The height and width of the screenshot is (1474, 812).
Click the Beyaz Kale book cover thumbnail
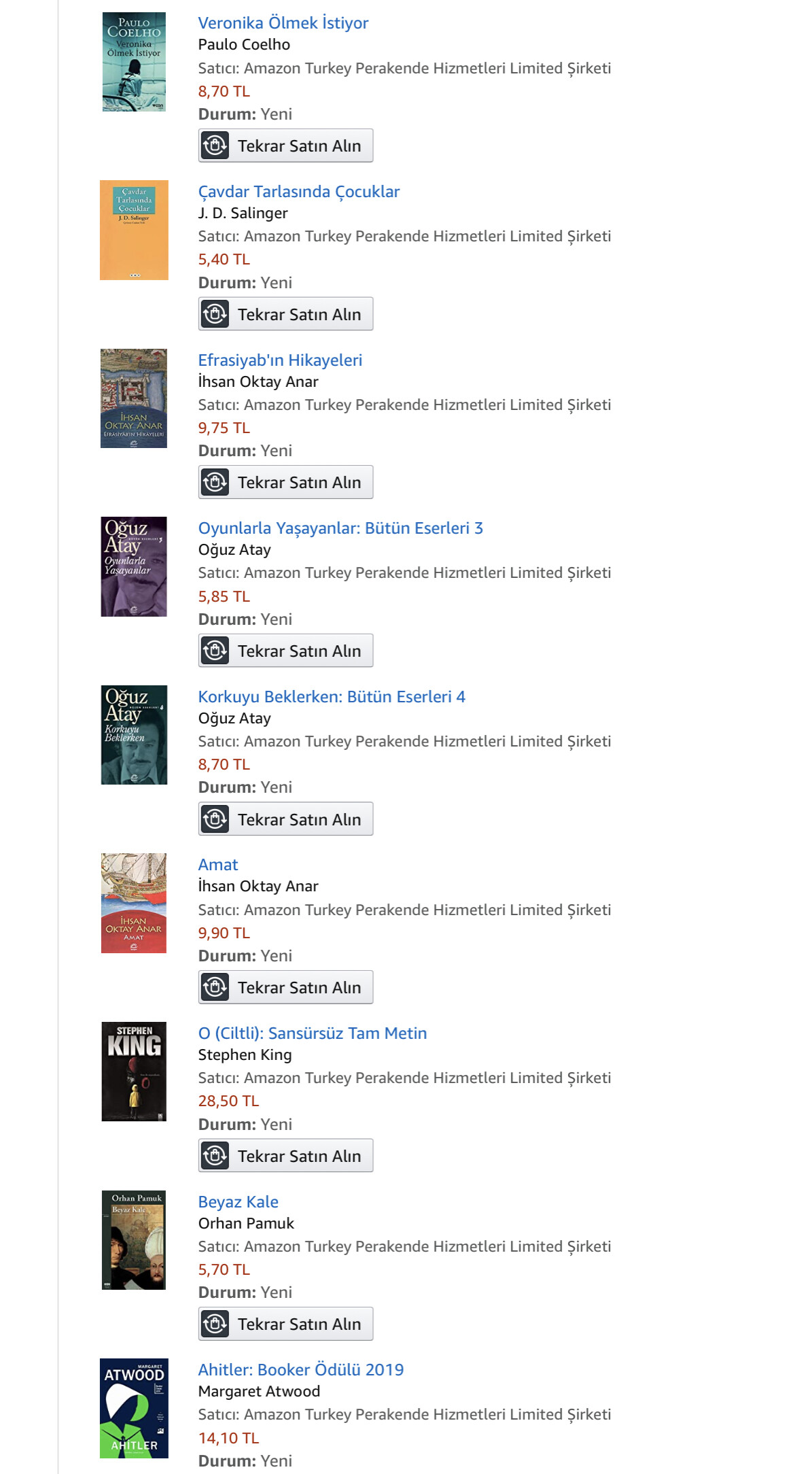click(x=134, y=1240)
